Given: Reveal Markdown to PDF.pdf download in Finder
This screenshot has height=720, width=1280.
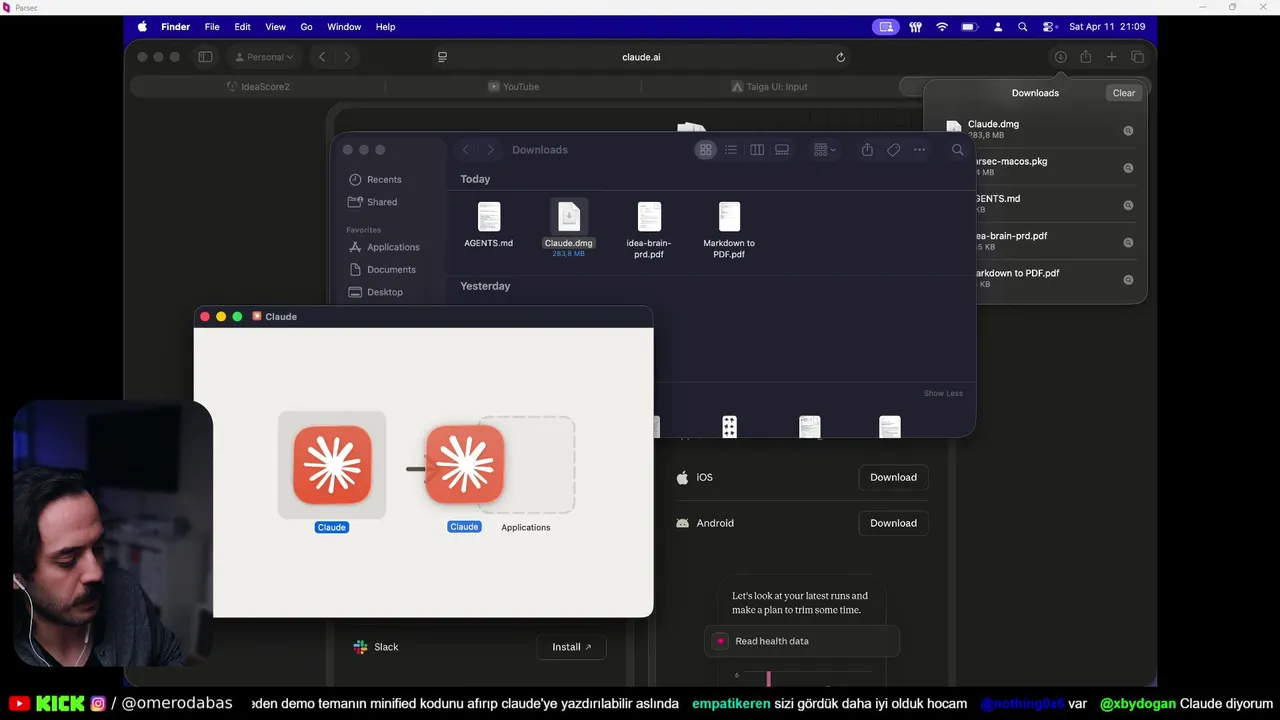Looking at the screenshot, I should 1128,279.
